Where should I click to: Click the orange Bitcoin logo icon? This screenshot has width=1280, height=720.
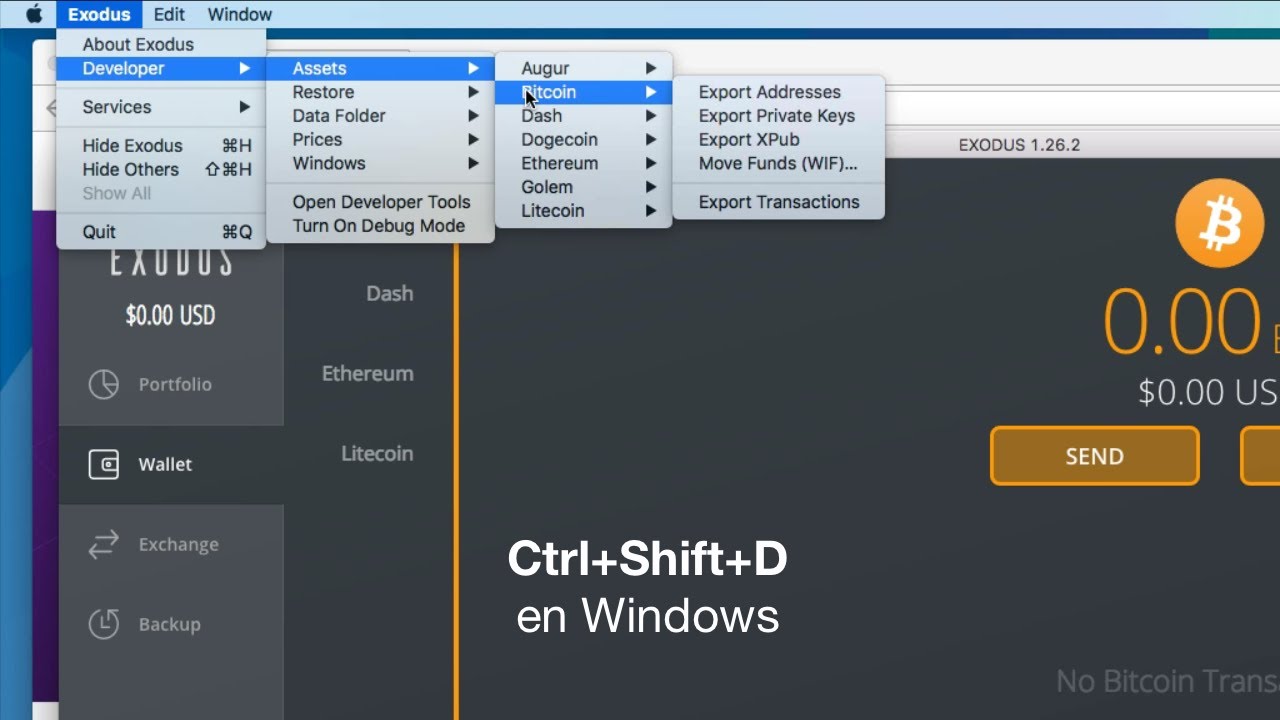1220,224
